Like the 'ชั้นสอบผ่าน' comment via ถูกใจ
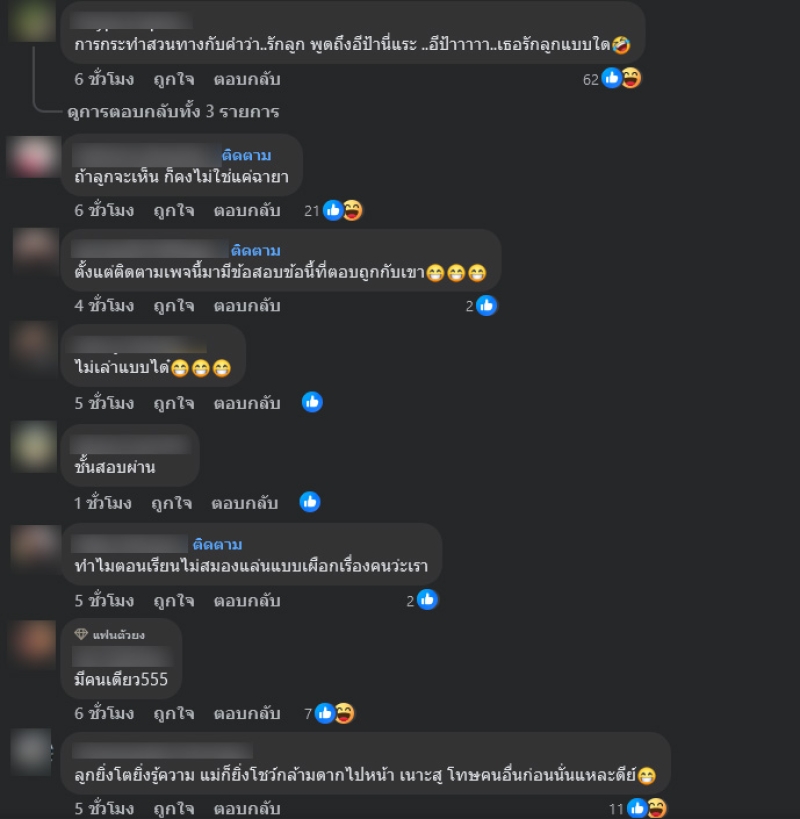 click(x=171, y=504)
